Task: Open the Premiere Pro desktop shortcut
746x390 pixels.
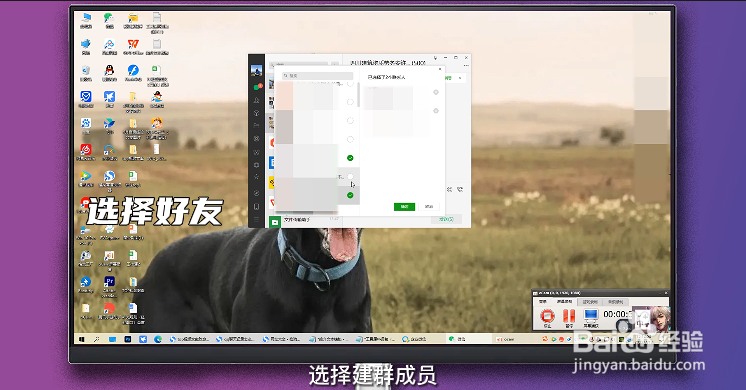Action: tap(109, 286)
